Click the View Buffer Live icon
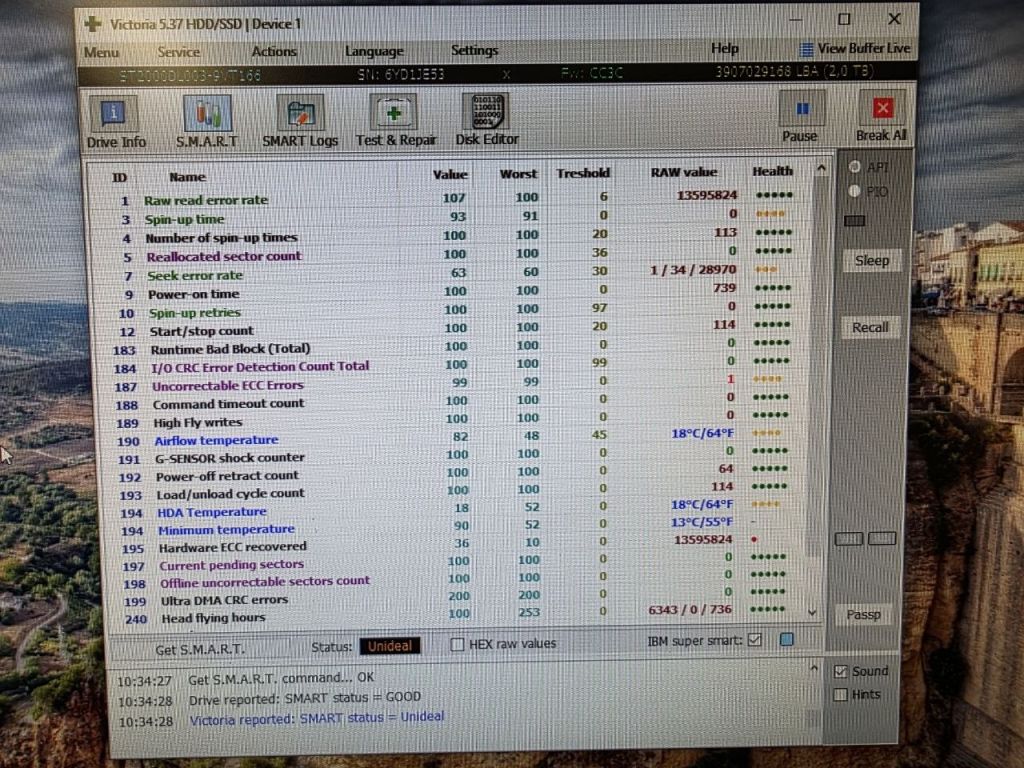Screen dimensions: 1024x768 (807, 49)
